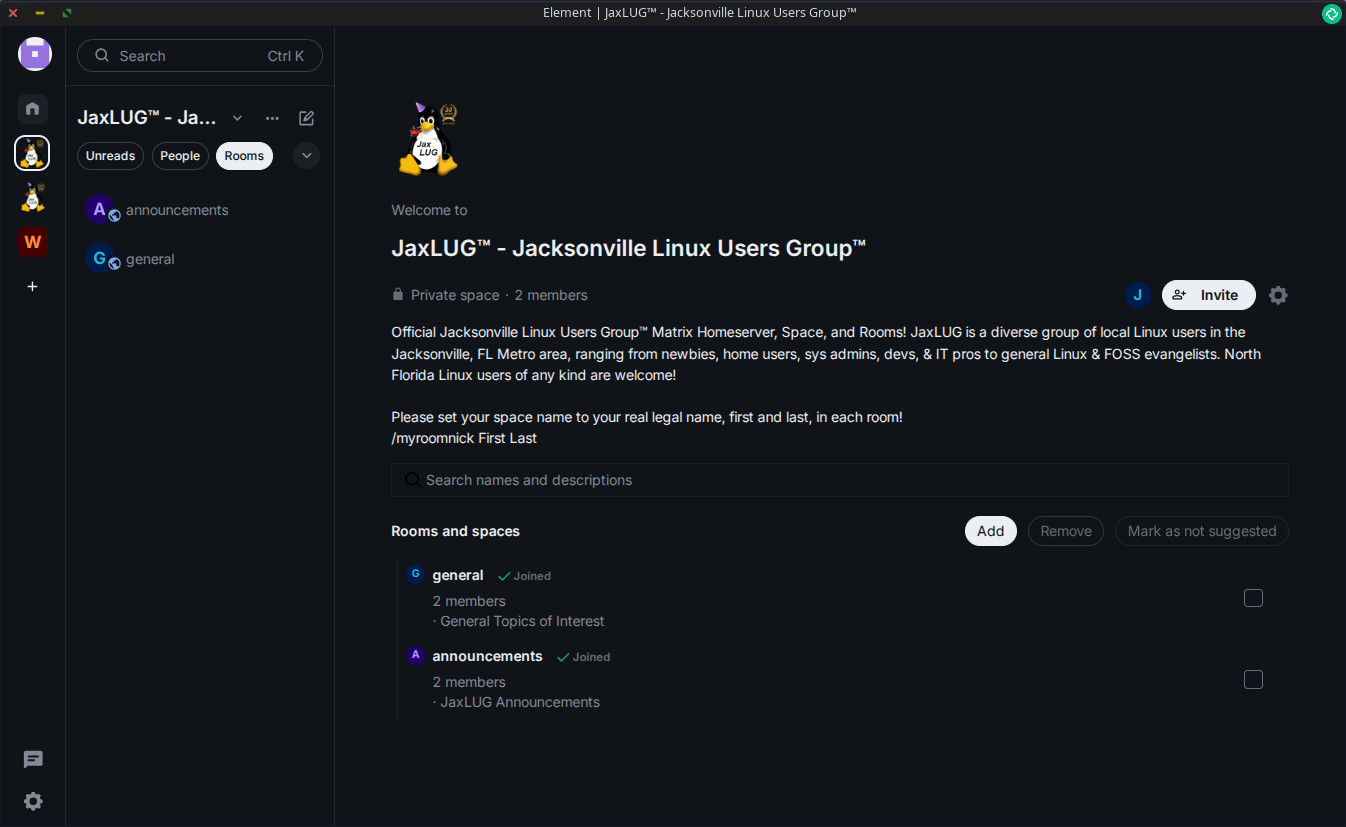Image resolution: width=1346 pixels, height=827 pixels.
Task: Open the general room from sidebar
Action: point(200,259)
